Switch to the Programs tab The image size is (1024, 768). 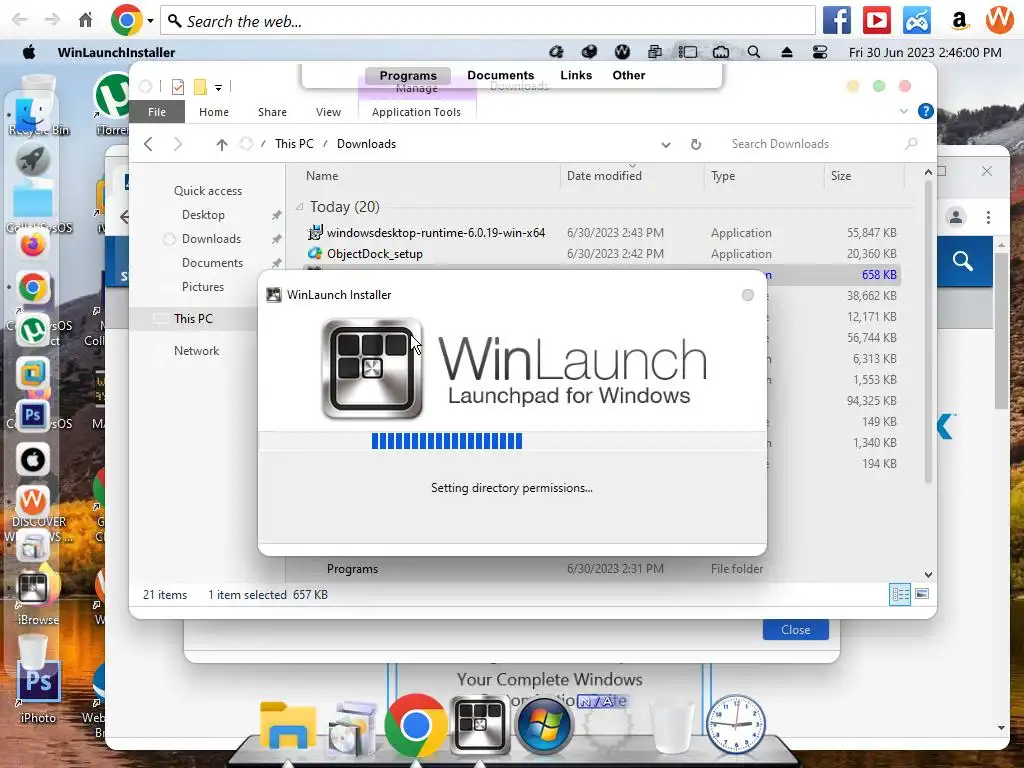408,76
